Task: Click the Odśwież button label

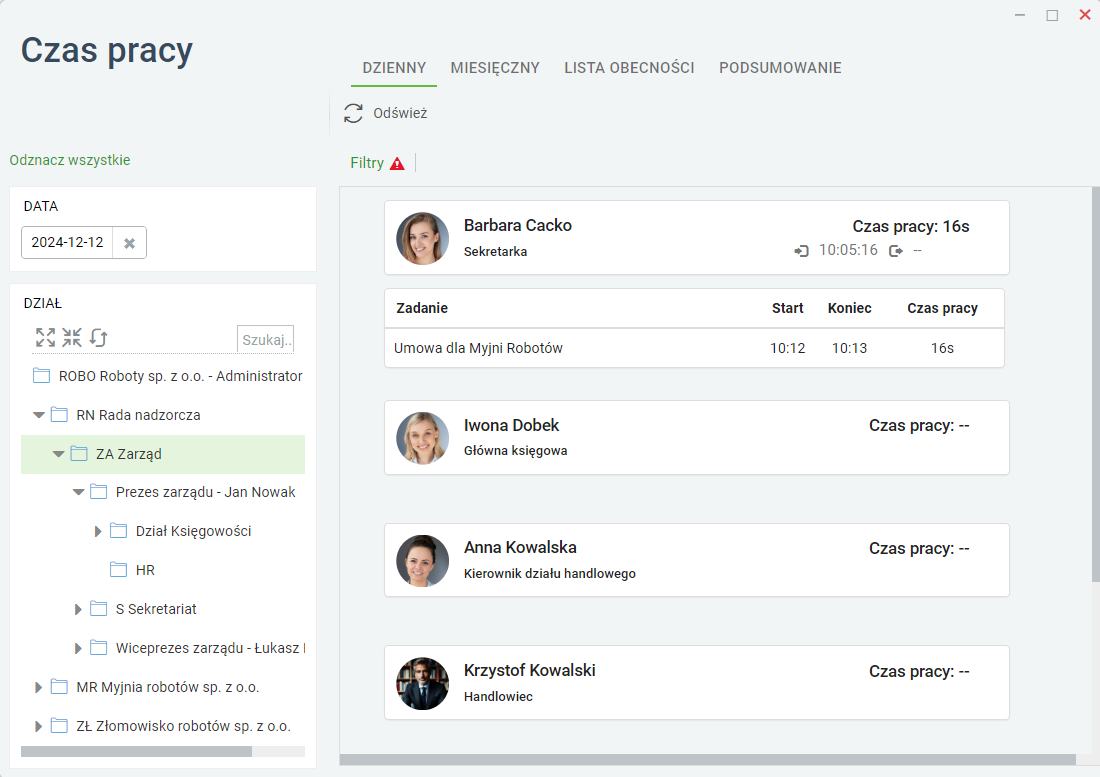Action: [400, 113]
